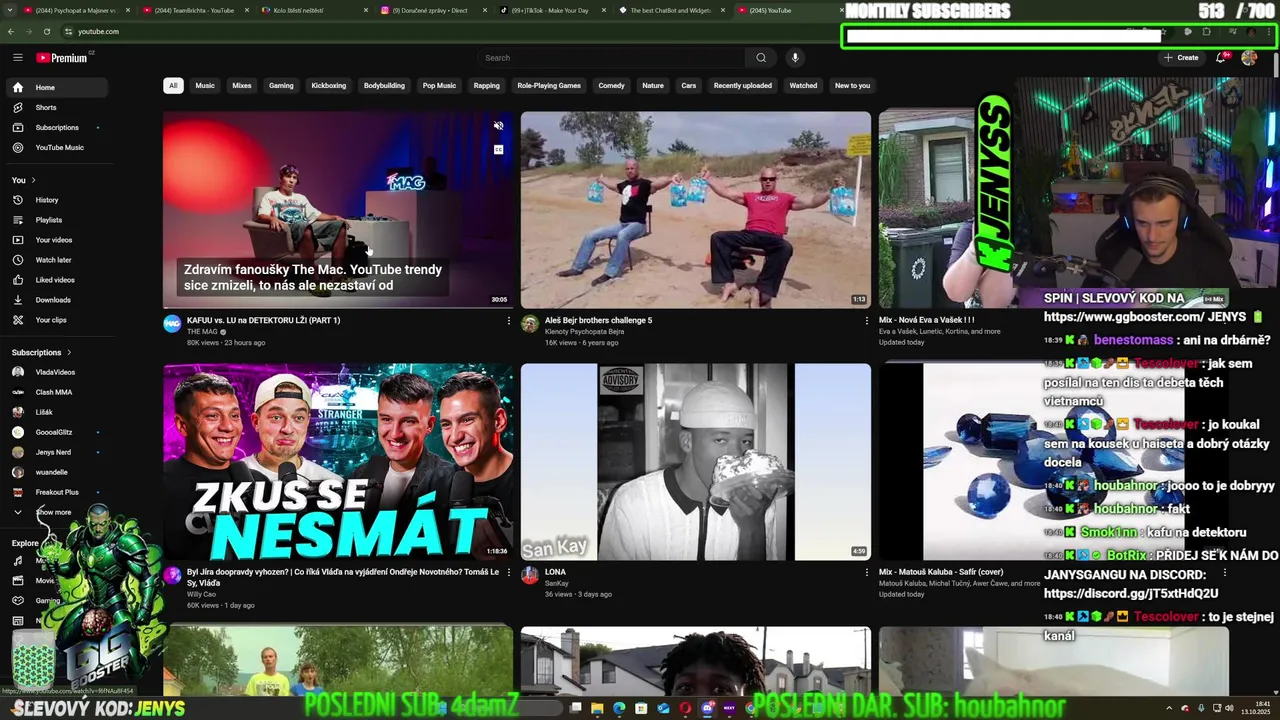
Task: Open Subscriptions in the sidebar
Action: [x=56, y=127]
